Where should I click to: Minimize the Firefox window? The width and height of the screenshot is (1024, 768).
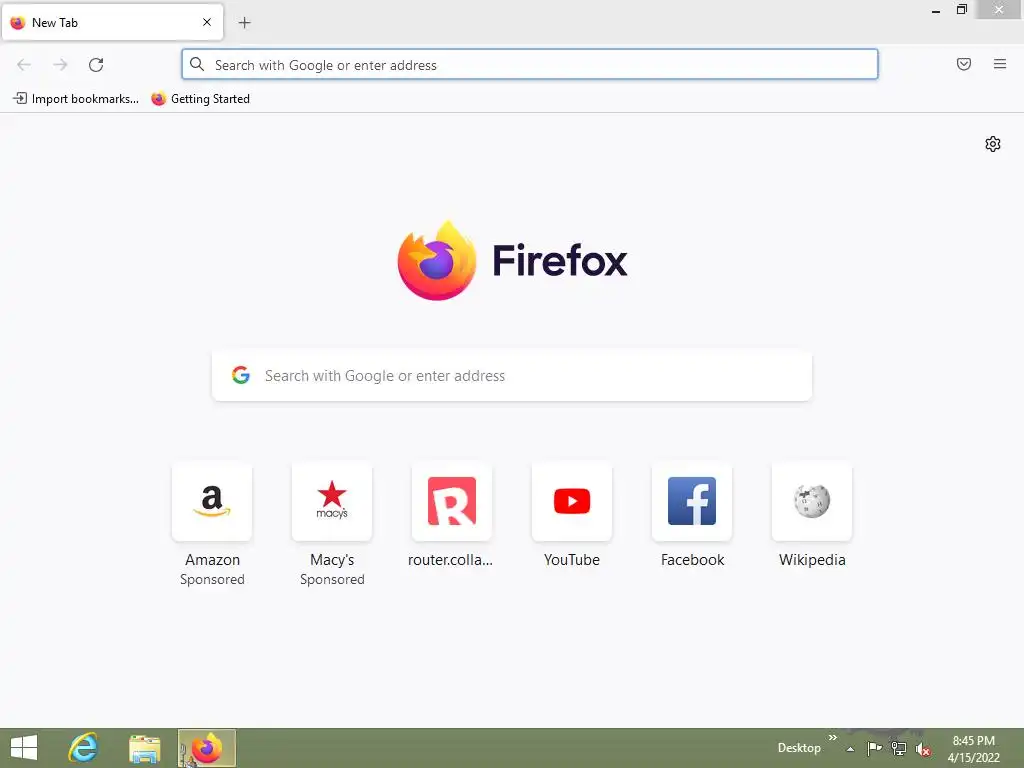936,11
